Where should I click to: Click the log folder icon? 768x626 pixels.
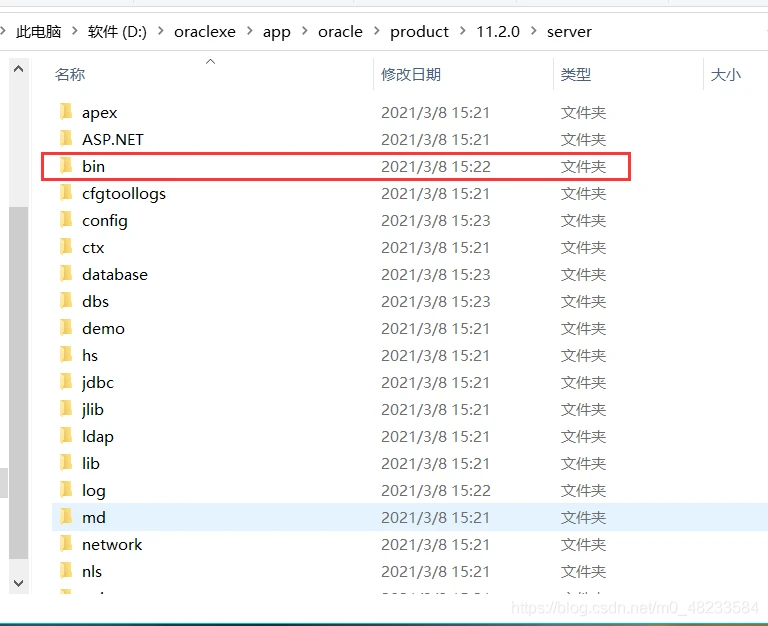[66, 490]
